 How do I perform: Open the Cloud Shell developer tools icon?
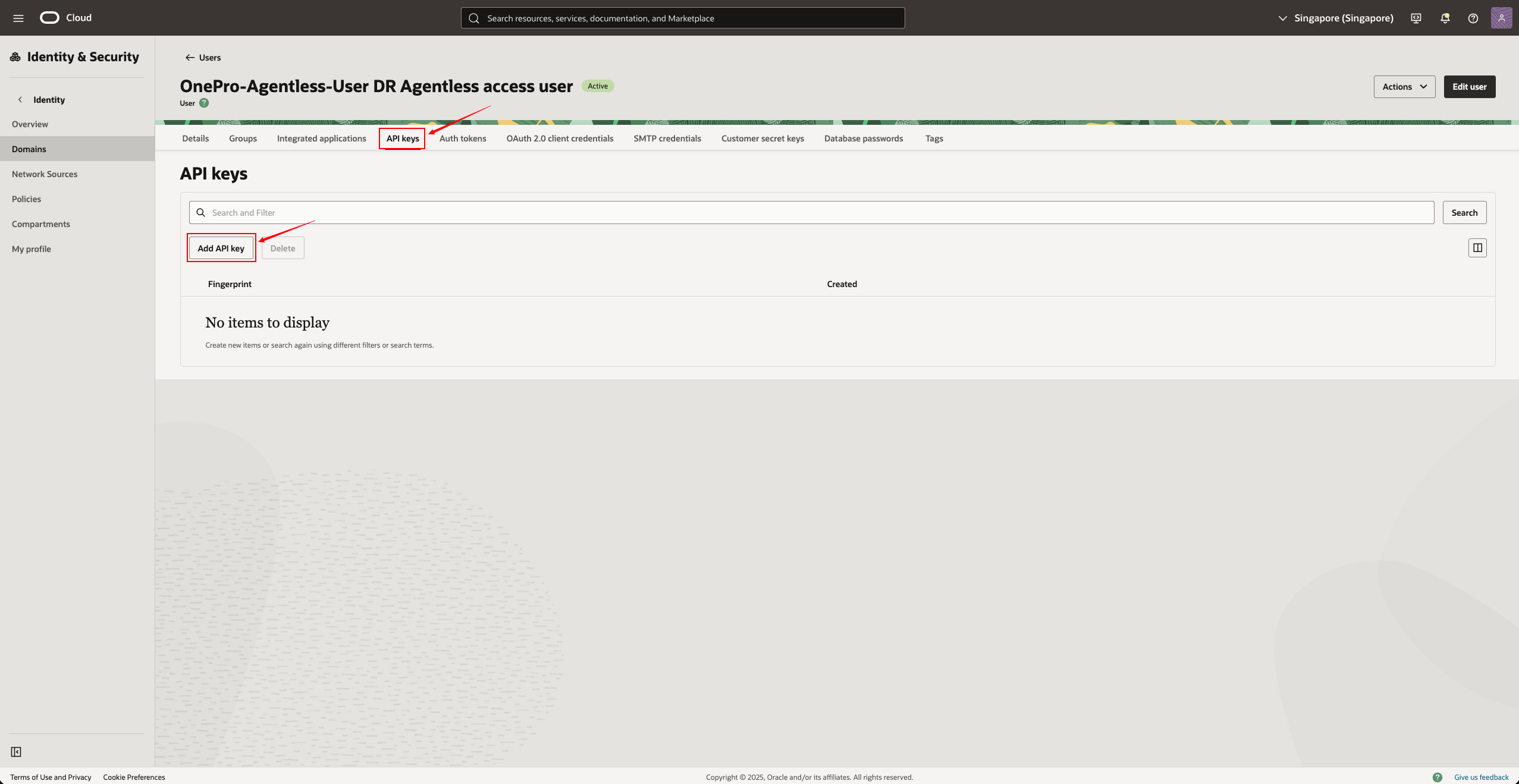pos(1416,18)
